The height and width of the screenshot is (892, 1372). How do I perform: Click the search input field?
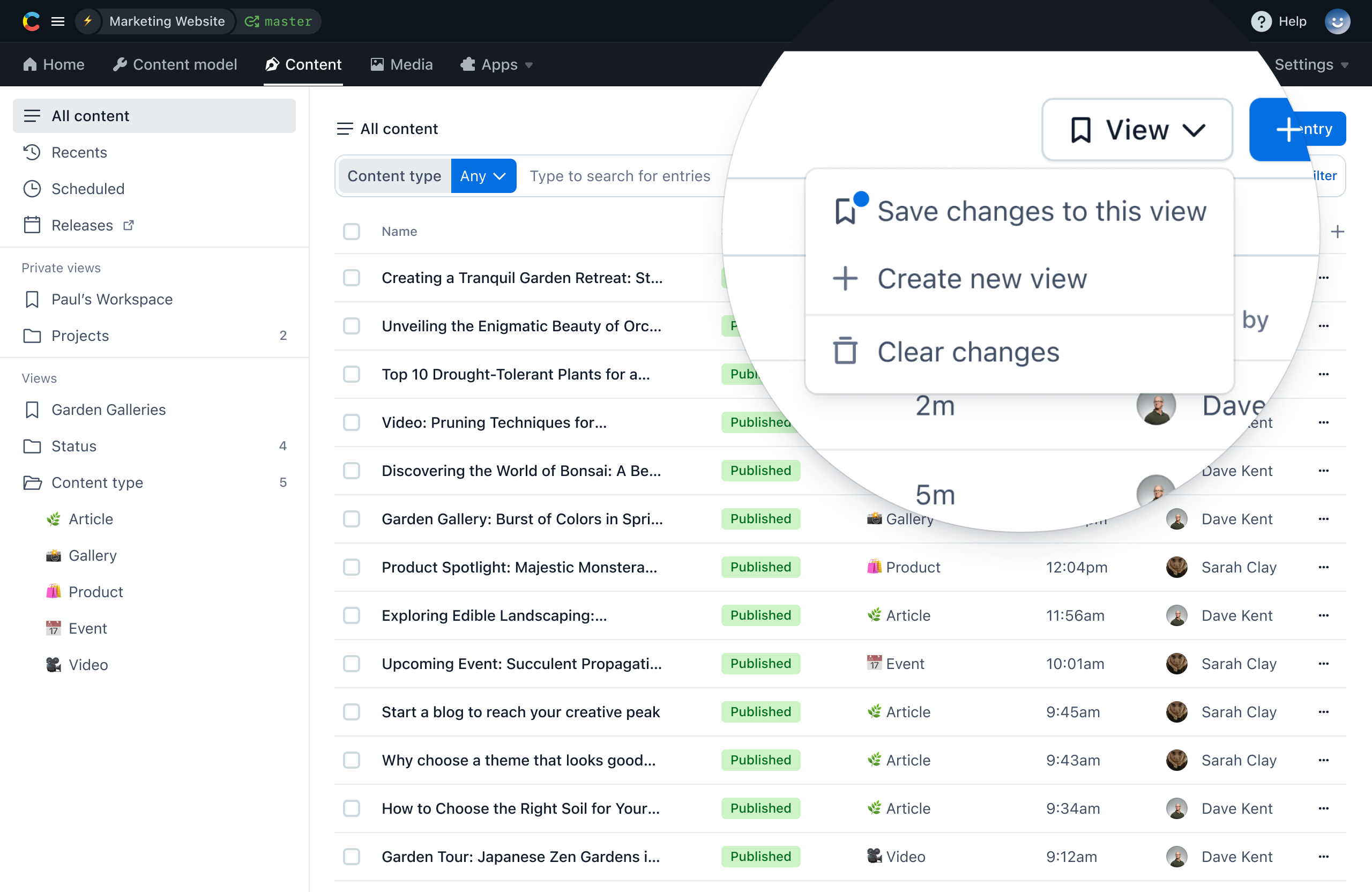pos(619,175)
